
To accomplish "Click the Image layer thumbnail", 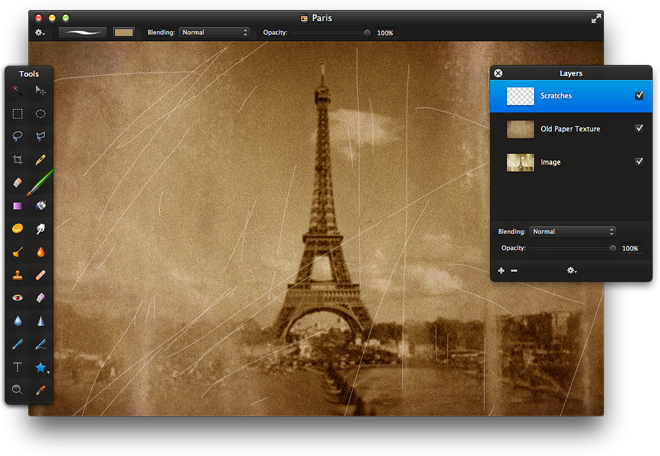I will coord(520,163).
